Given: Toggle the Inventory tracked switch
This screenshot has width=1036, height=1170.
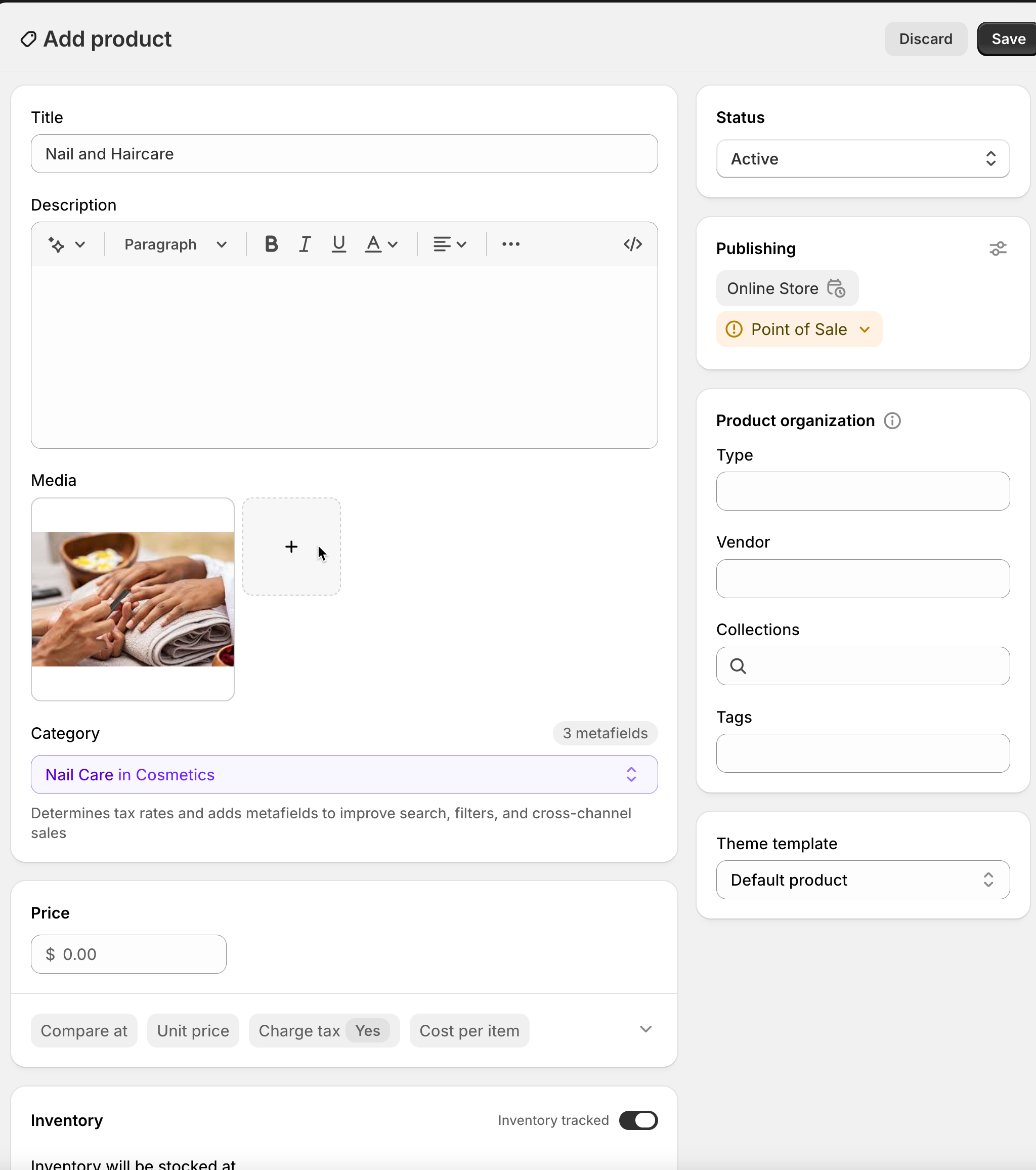Looking at the screenshot, I should (638, 1120).
